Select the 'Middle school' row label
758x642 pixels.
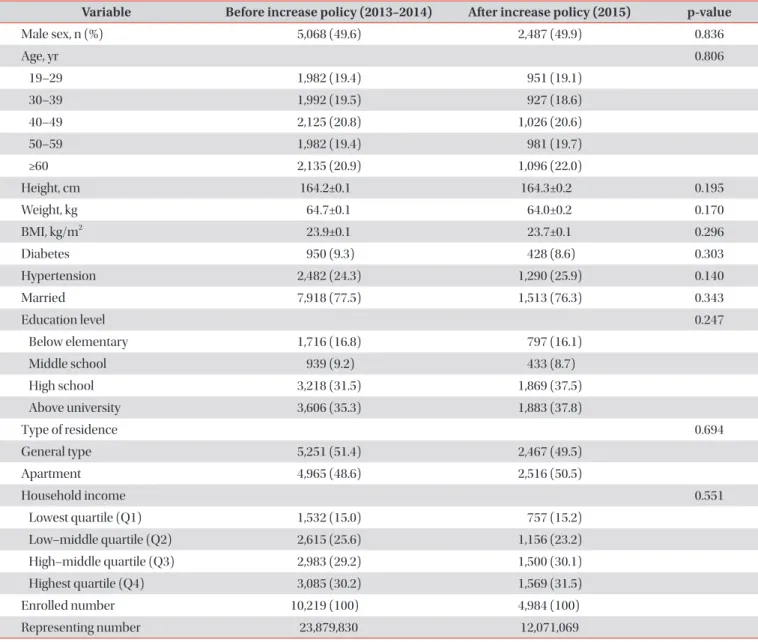coord(67,364)
